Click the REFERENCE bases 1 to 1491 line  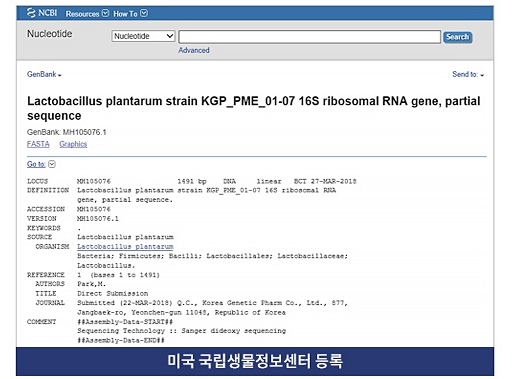point(119,275)
